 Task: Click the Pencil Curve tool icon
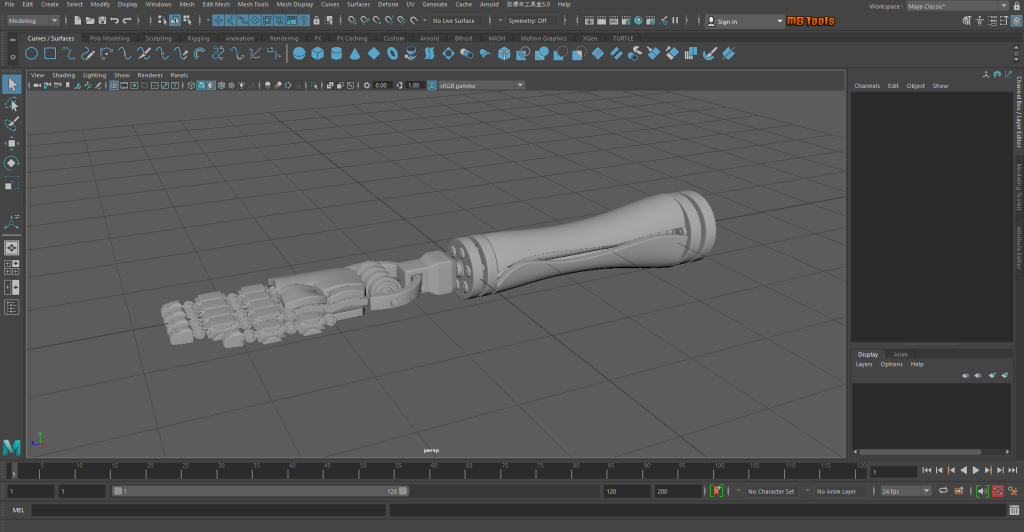(88, 54)
